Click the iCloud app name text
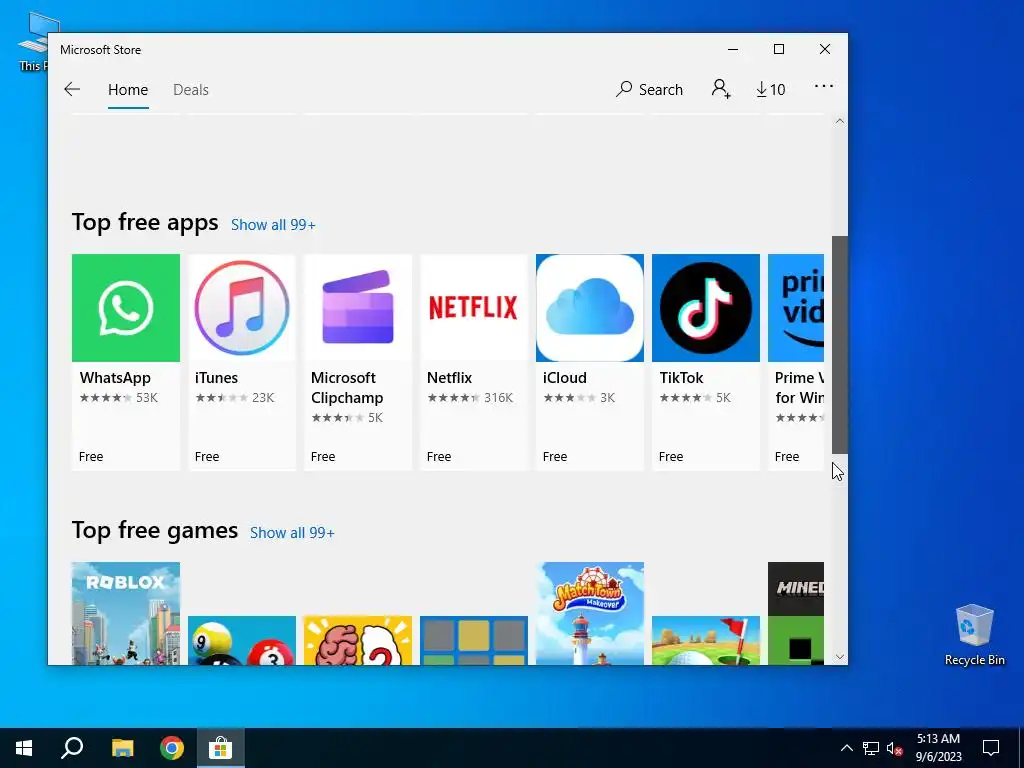Viewport: 1024px width, 768px height. (x=565, y=377)
